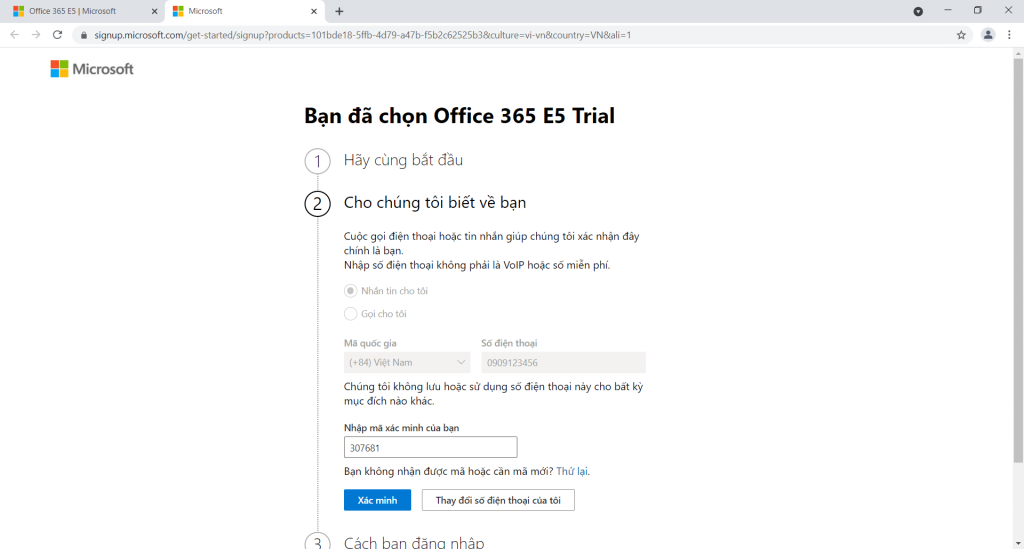Click the address bar URL

(x=362, y=35)
